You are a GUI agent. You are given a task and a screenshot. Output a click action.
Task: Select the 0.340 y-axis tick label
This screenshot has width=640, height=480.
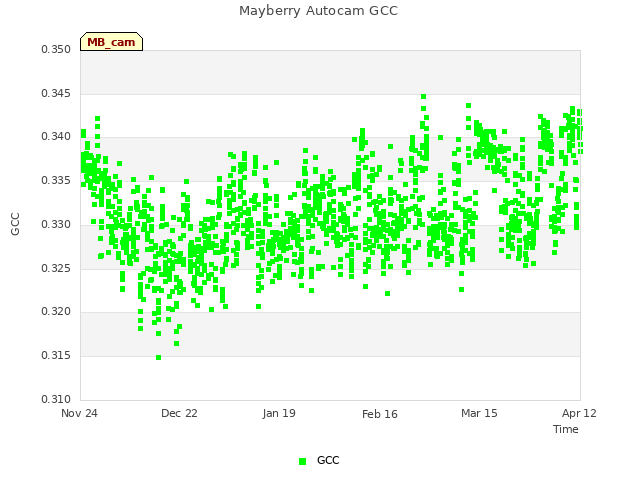tap(56, 136)
